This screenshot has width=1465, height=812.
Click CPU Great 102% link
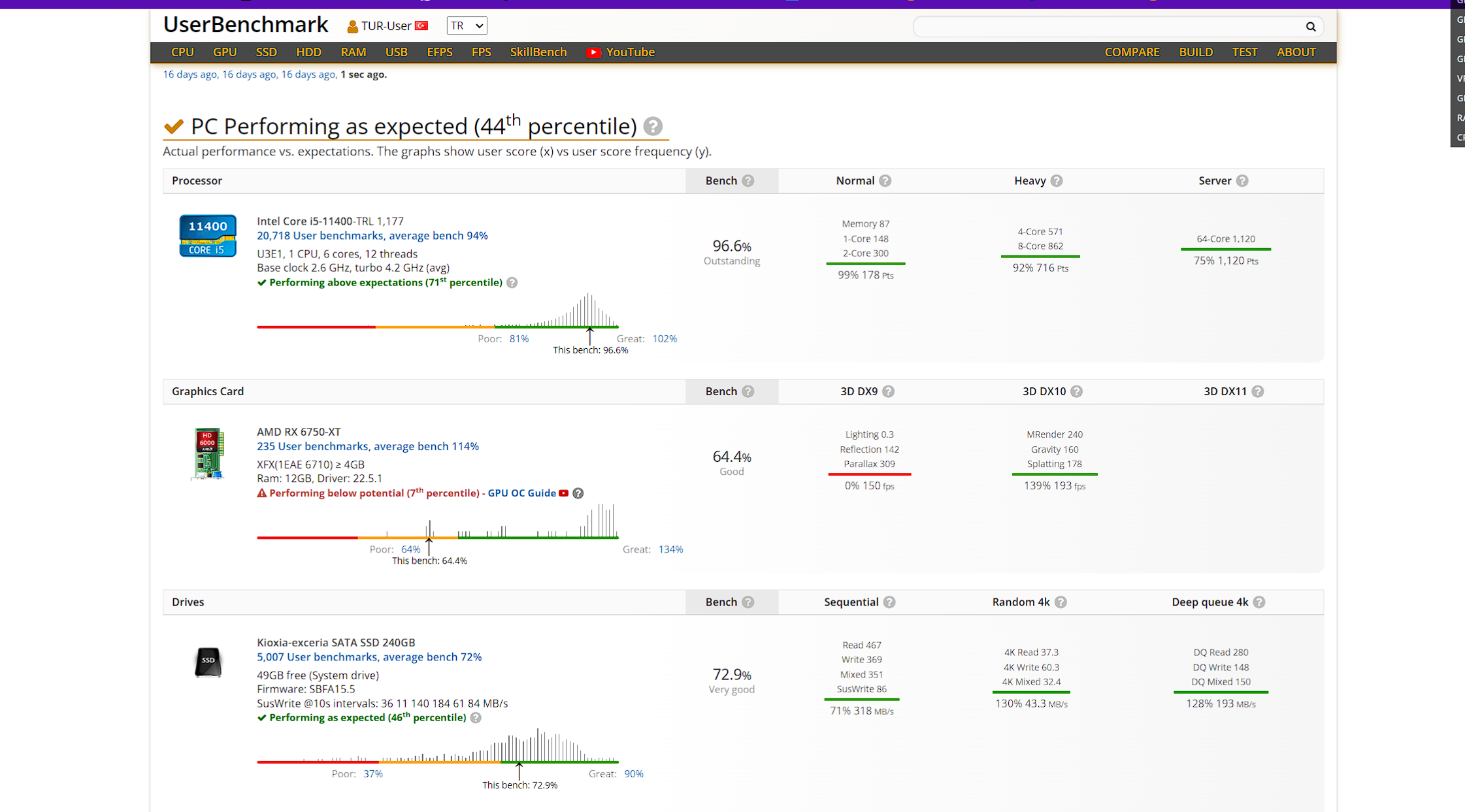click(x=665, y=339)
